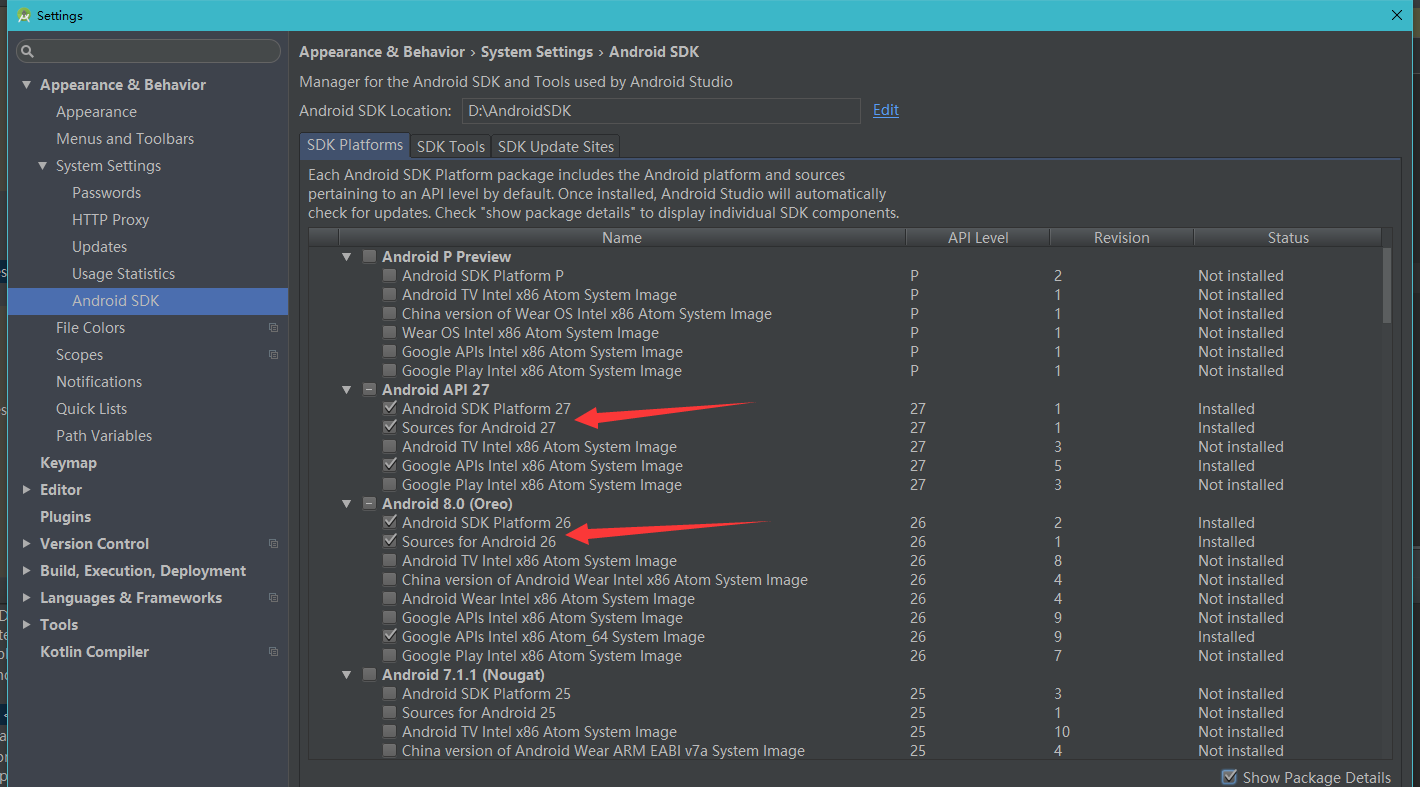1420x787 pixels.
Task: Select Android SDK in settings tree
Action: pos(148,301)
